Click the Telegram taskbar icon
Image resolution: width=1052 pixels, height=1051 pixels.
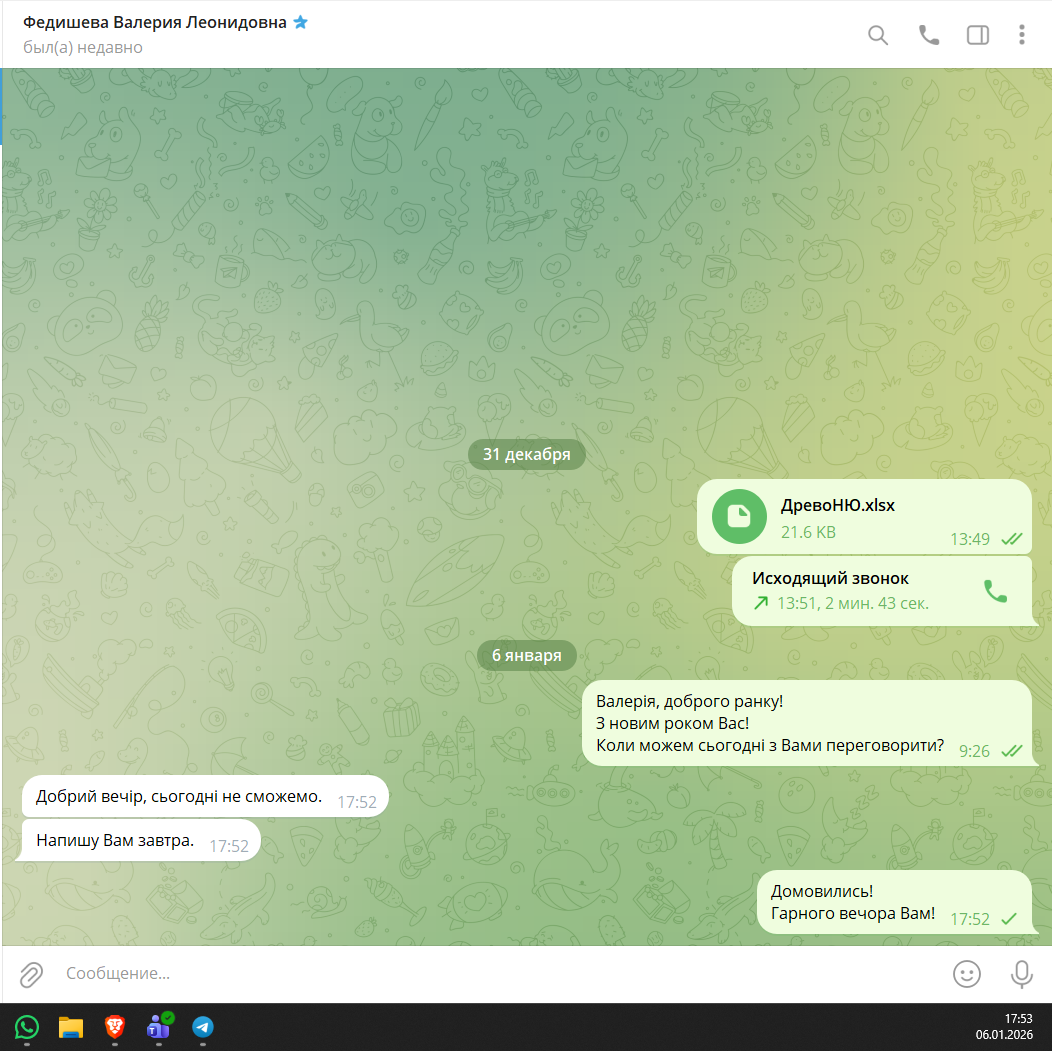click(203, 1027)
